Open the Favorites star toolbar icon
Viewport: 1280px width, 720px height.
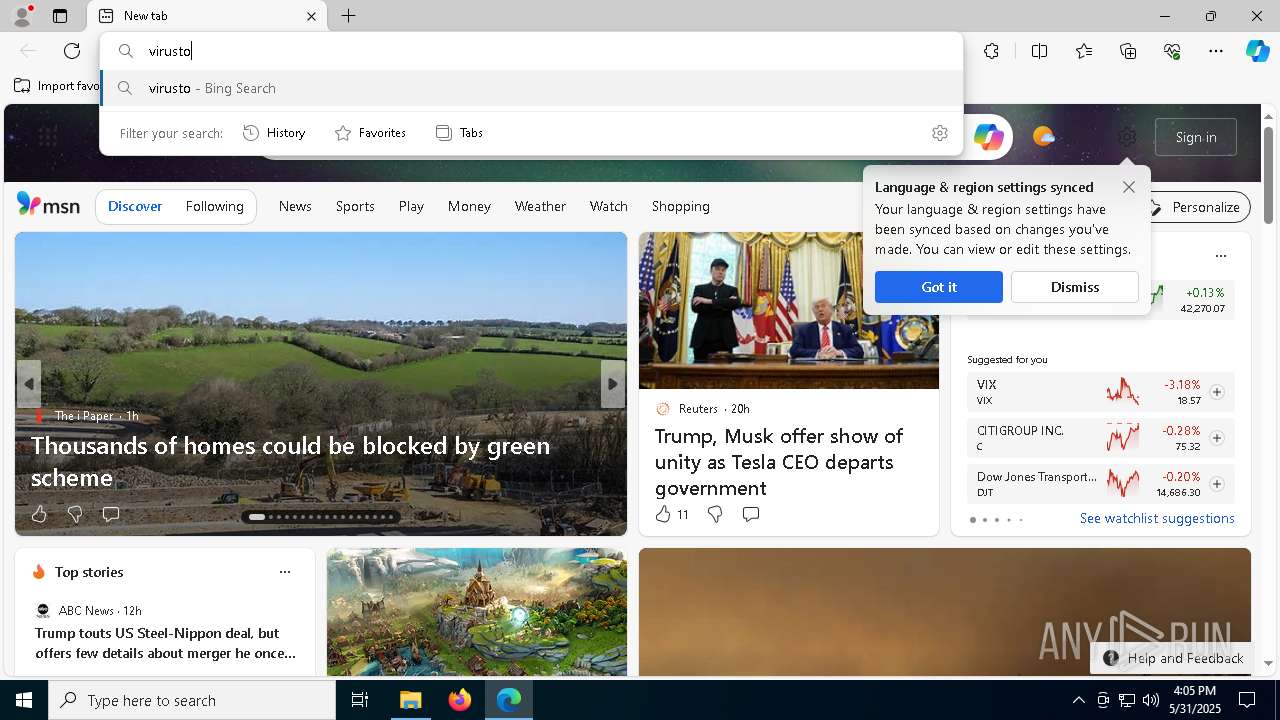coord(1084,51)
